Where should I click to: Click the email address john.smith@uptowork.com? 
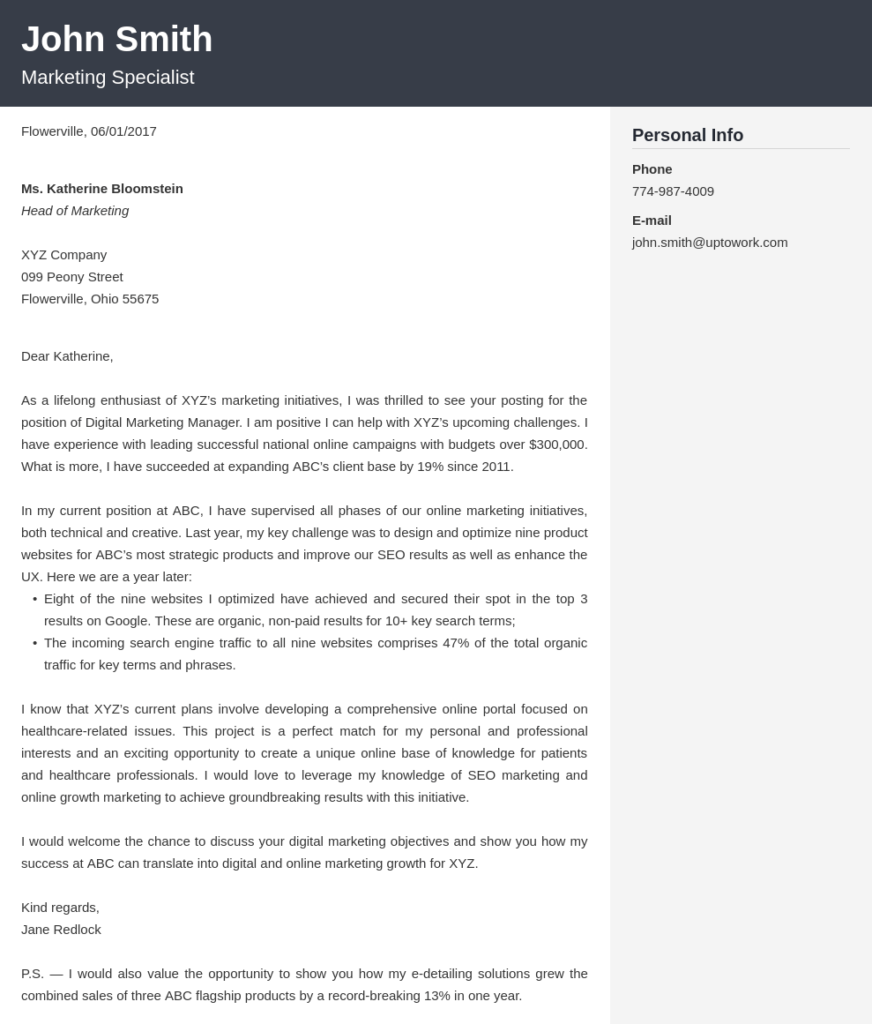(x=709, y=242)
